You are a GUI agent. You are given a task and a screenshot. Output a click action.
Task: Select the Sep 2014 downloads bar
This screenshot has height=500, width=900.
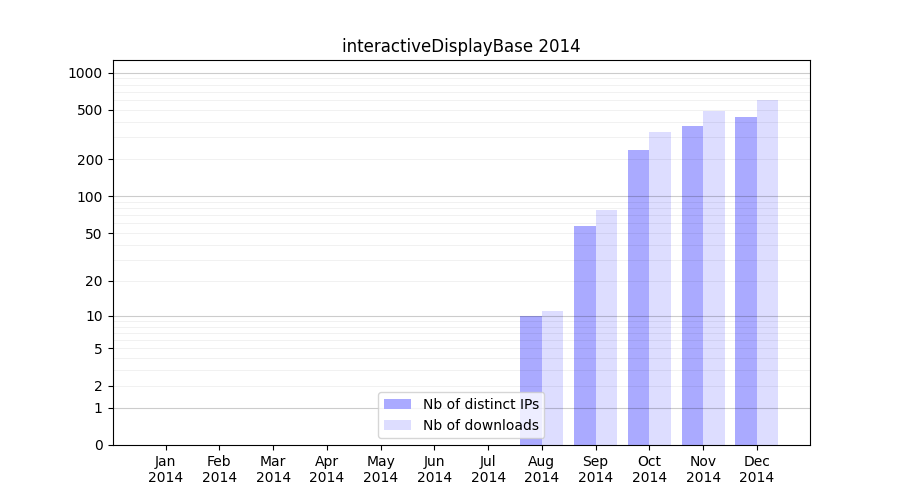(x=606, y=327)
